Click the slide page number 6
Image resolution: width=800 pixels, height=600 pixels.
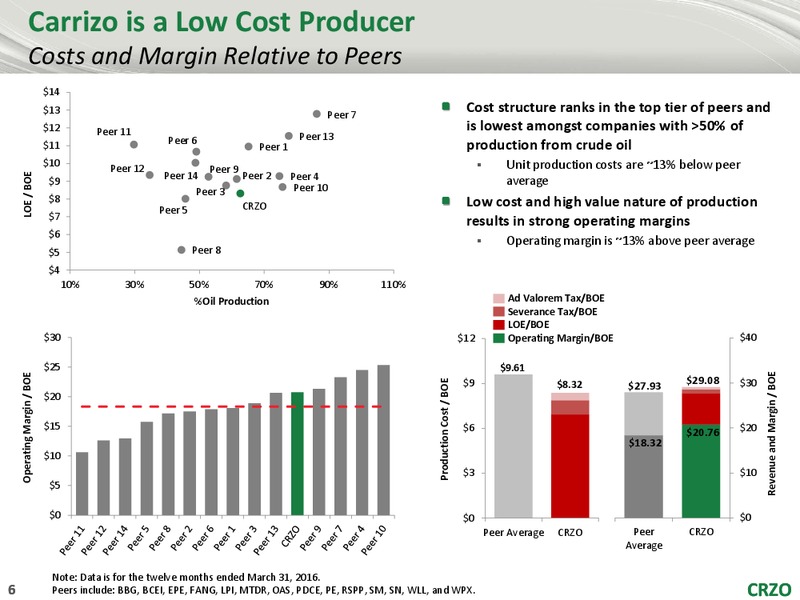(12, 590)
